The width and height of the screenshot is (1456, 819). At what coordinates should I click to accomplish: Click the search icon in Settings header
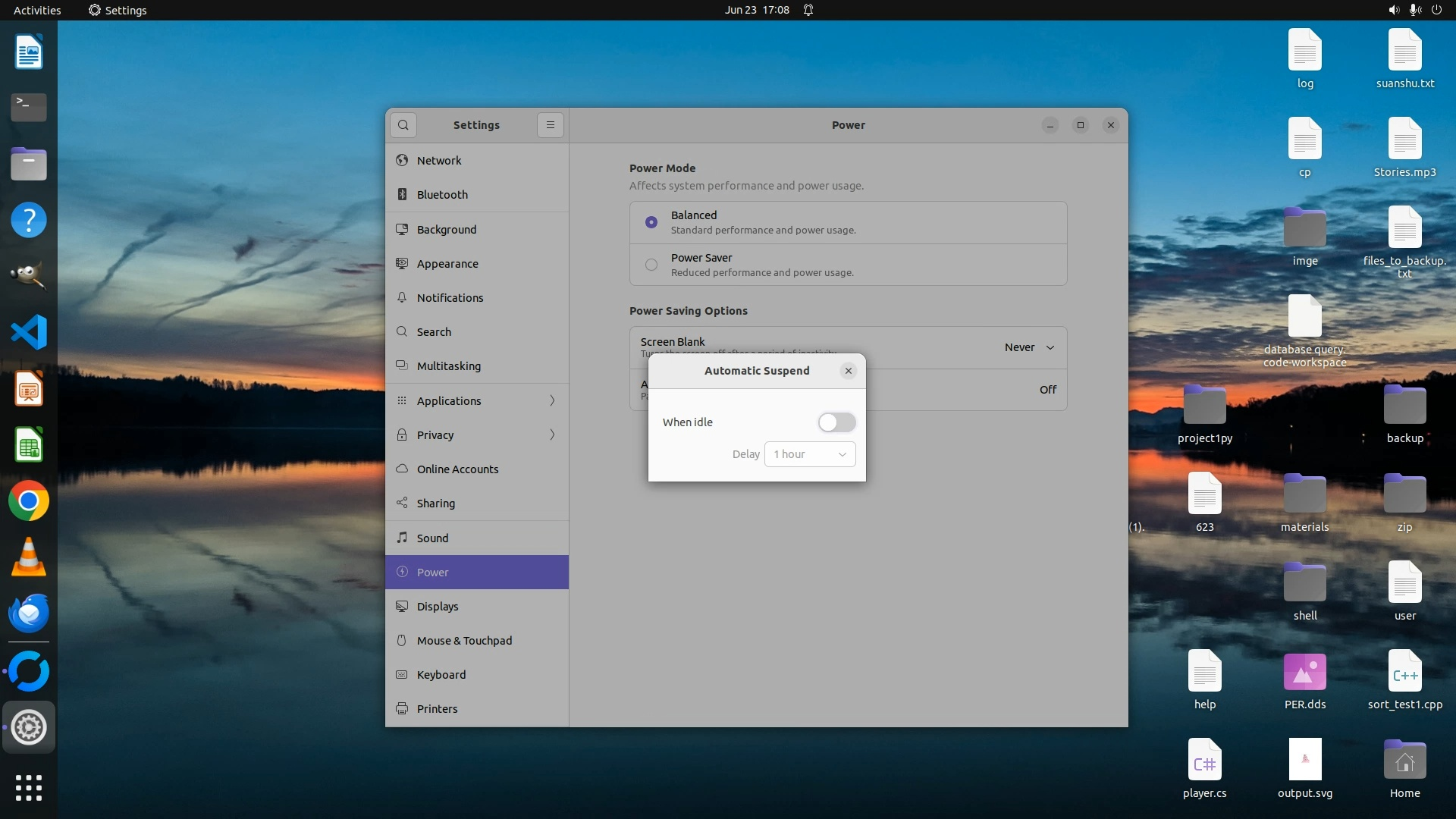[x=403, y=125]
